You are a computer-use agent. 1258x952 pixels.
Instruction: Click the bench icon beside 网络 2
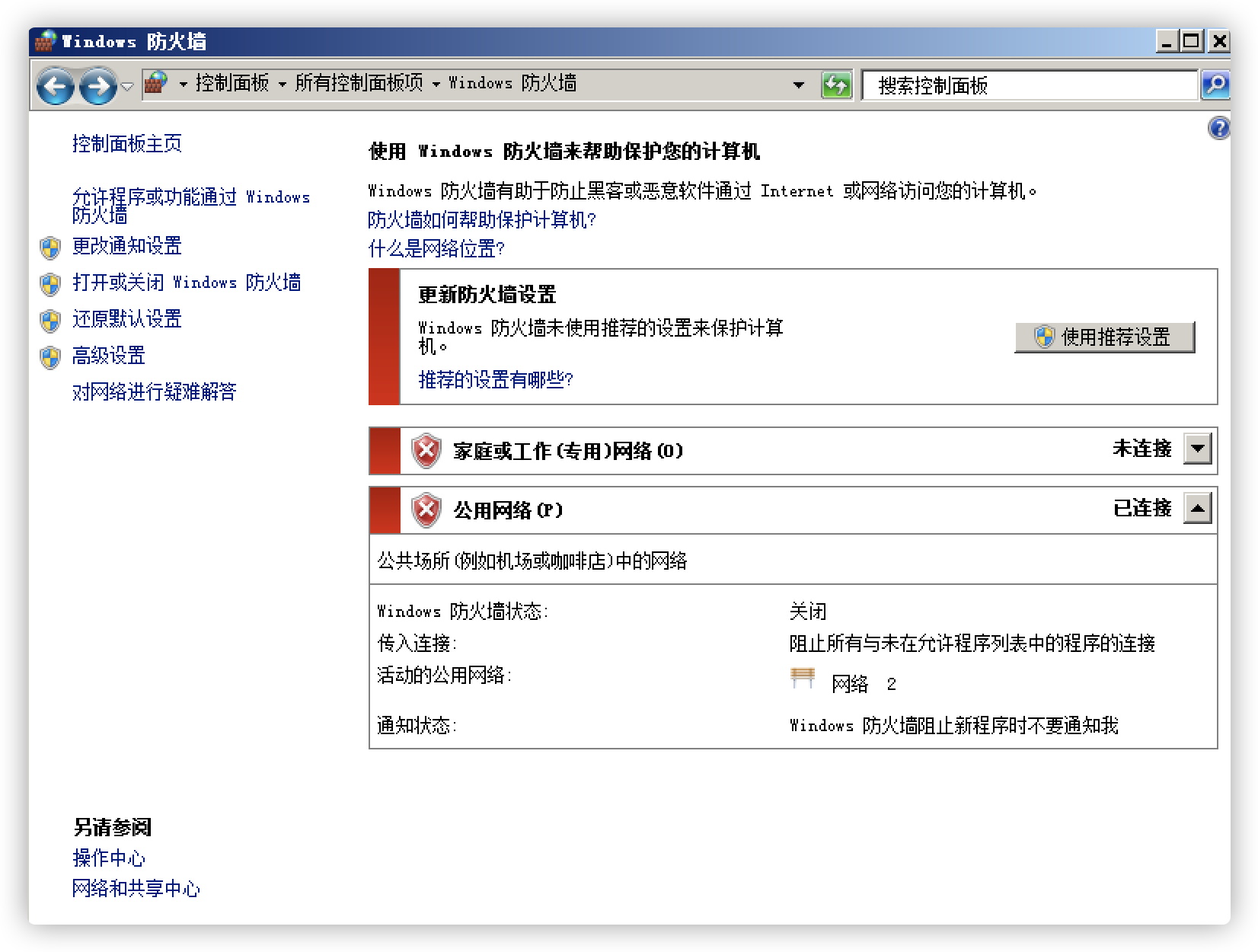coord(803,678)
